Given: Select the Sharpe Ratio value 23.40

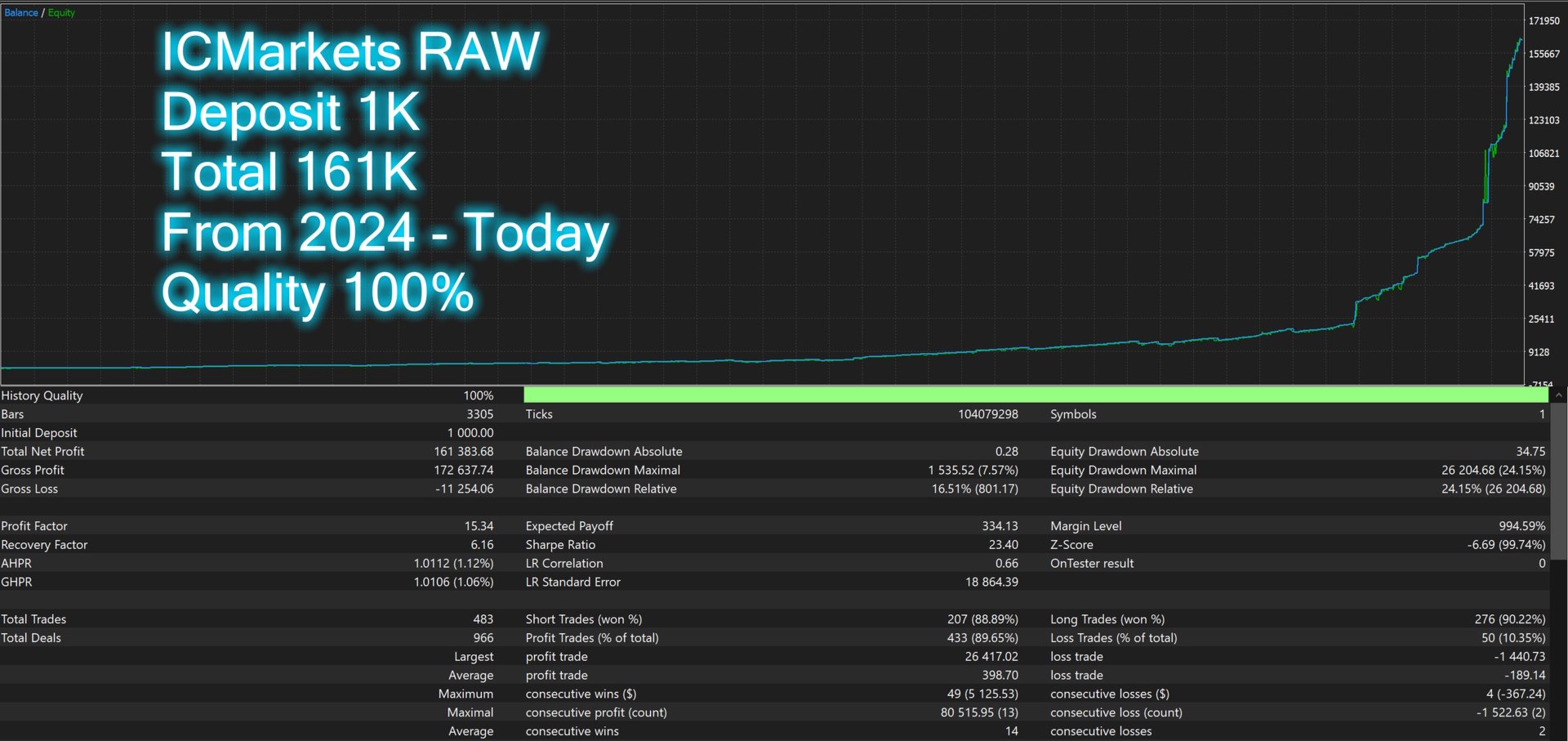Looking at the screenshot, I should 1003,545.
